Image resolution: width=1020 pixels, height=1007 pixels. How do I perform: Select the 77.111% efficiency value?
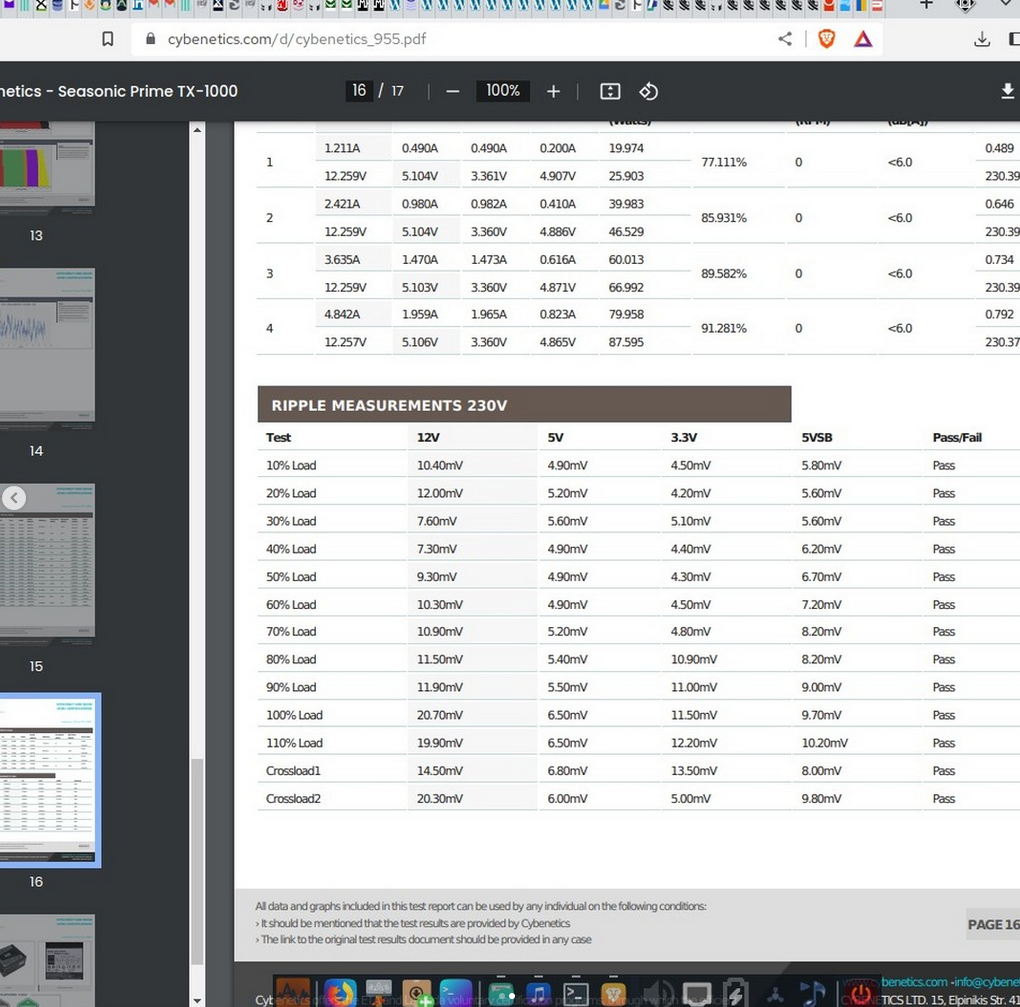723,162
